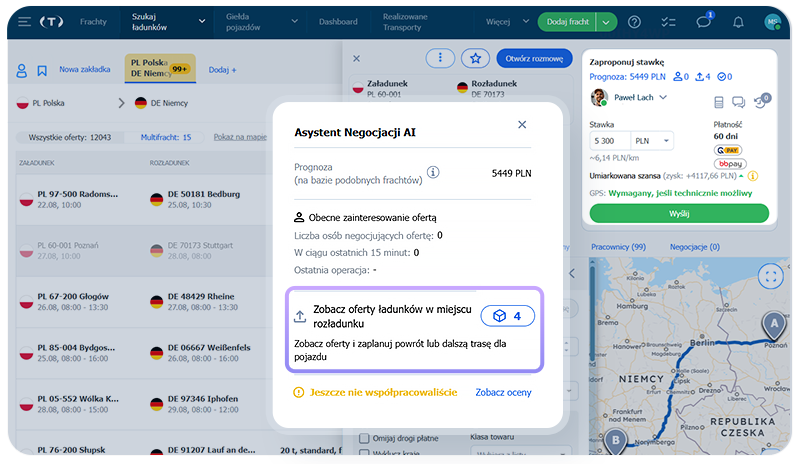Click the Dodaj + tab link

tap(222, 70)
